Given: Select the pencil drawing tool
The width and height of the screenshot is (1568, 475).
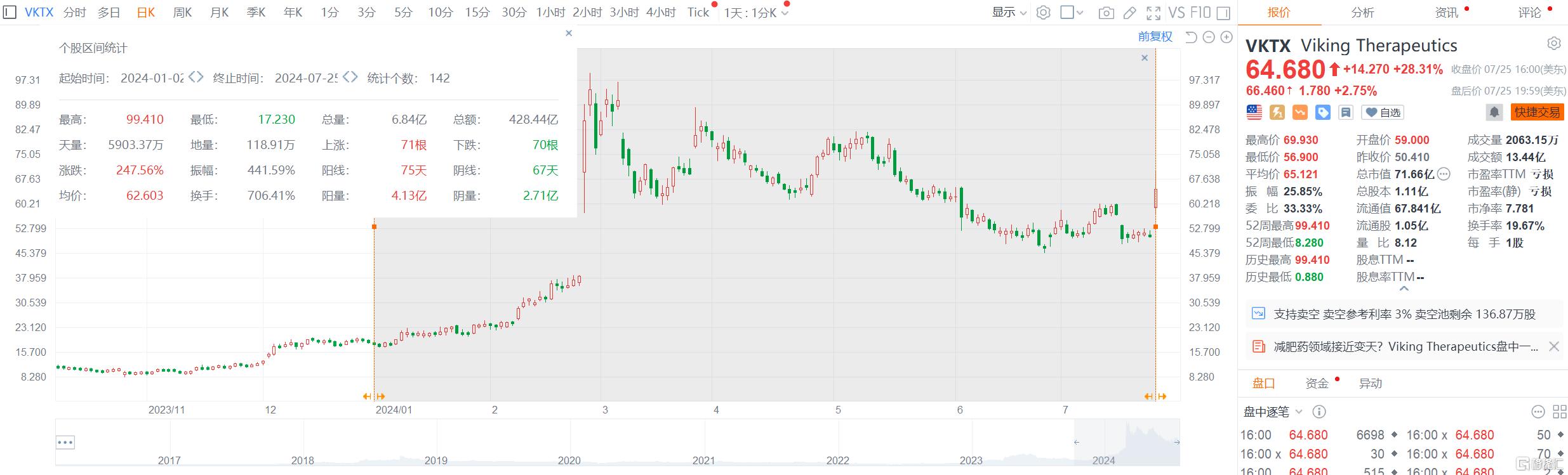Looking at the screenshot, I should pos(1130,13).
